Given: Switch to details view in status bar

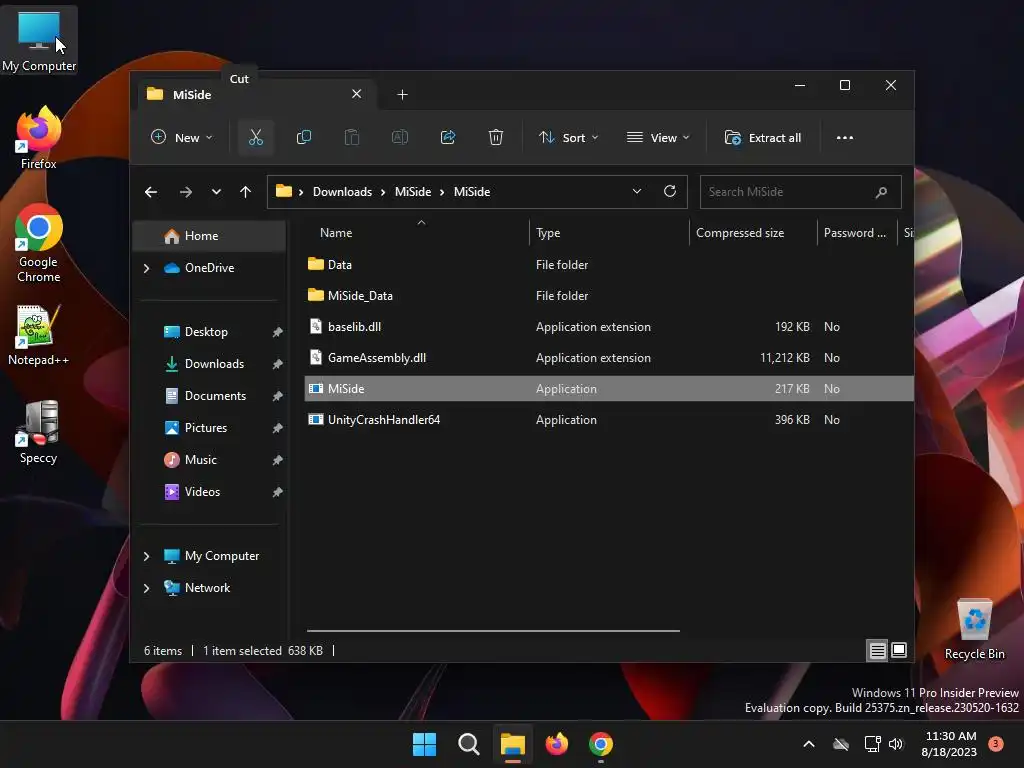Looking at the screenshot, I should [877, 650].
